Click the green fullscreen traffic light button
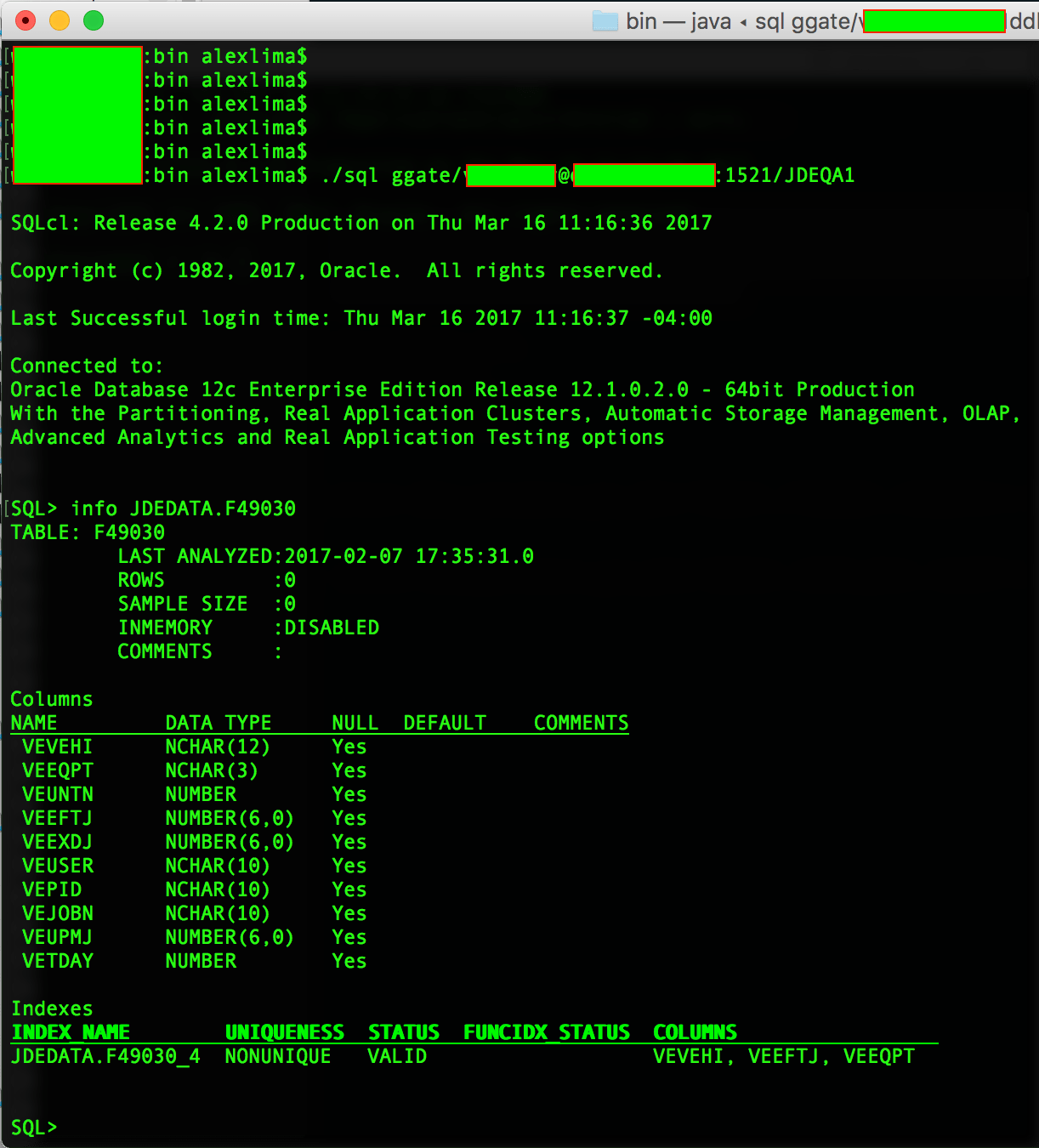 click(94, 20)
